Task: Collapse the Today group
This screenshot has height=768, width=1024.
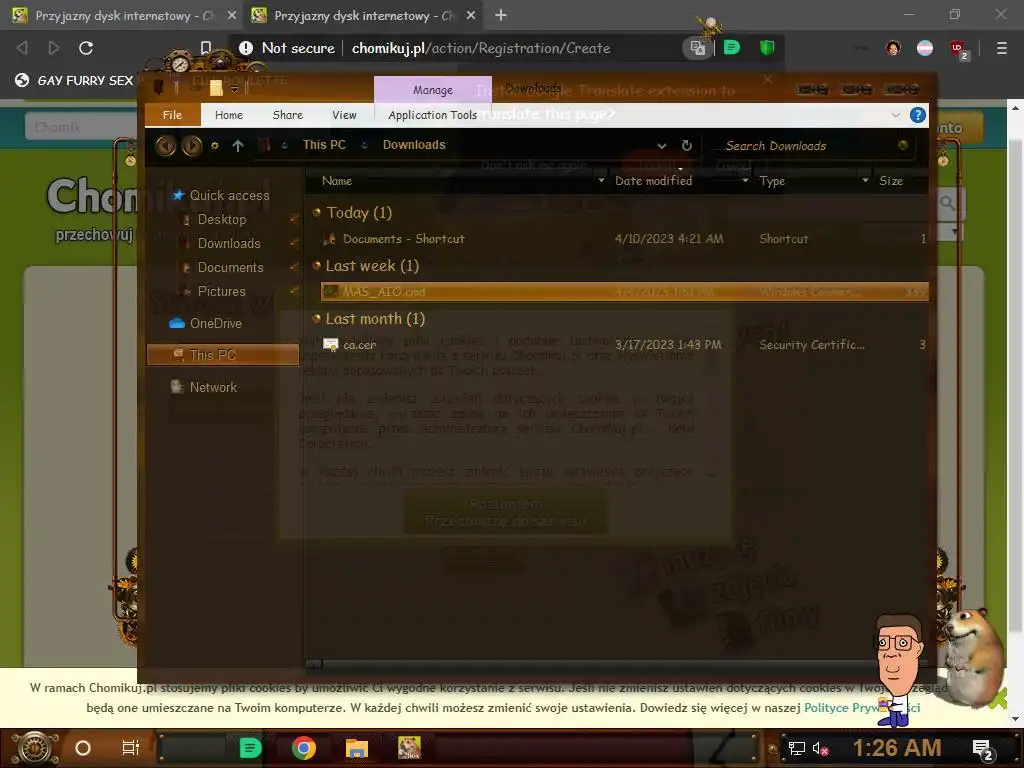Action: pyautogui.click(x=317, y=212)
